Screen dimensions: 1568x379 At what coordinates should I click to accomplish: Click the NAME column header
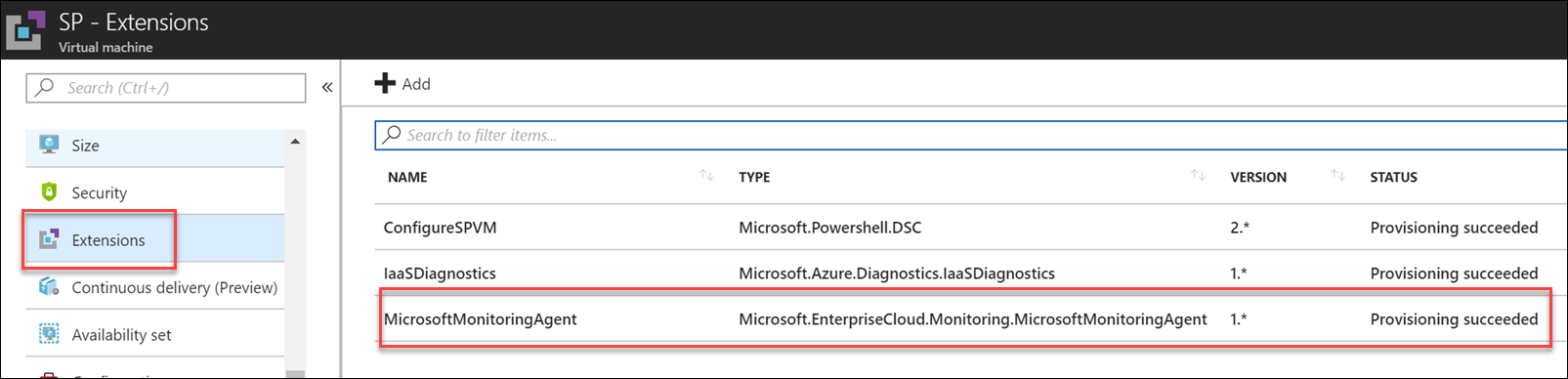tap(407, 177)
